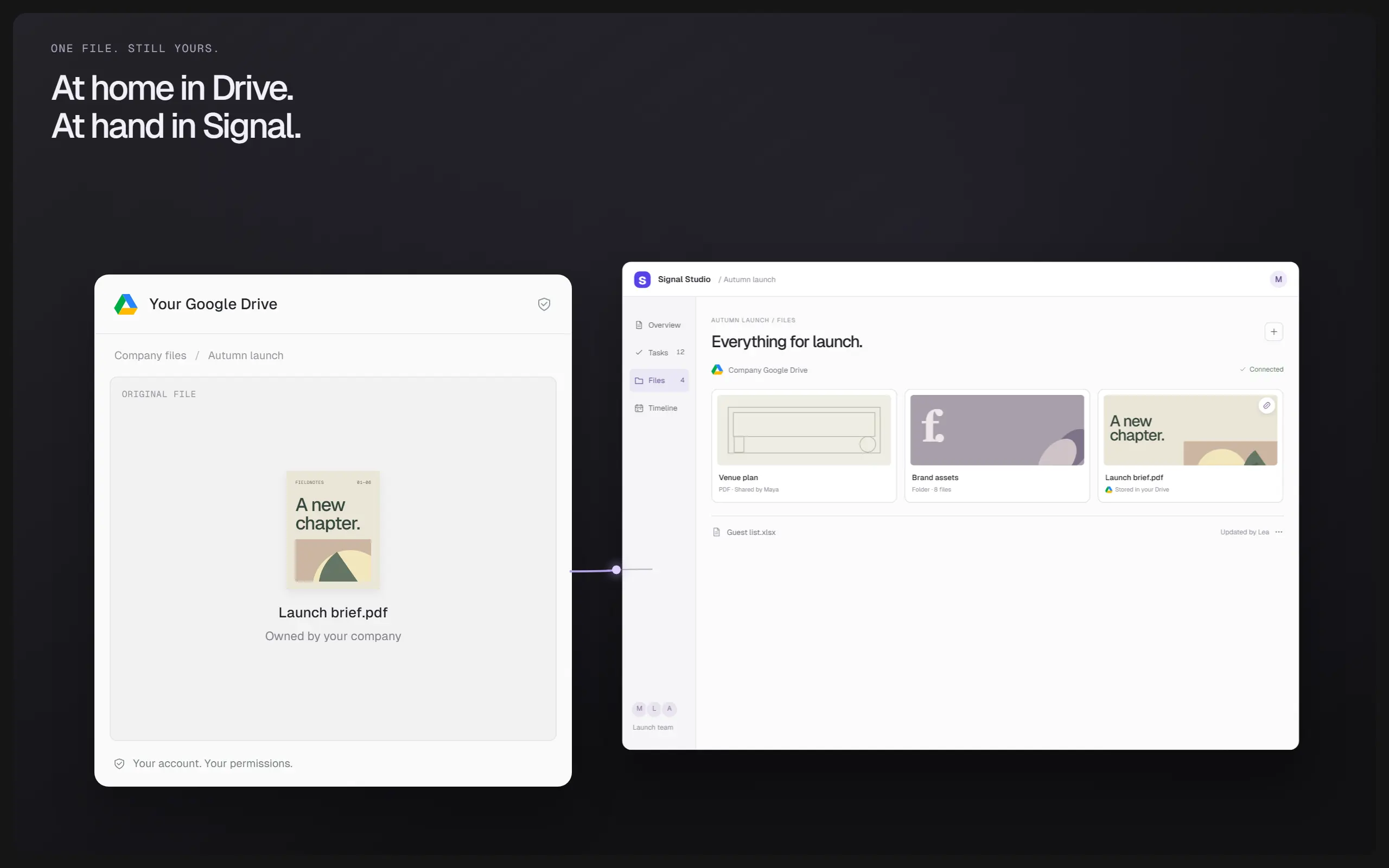Viewport: 1389px width, 868px height.
Task: Click the At hand in Signal. headline
Action: pos(176,126)
